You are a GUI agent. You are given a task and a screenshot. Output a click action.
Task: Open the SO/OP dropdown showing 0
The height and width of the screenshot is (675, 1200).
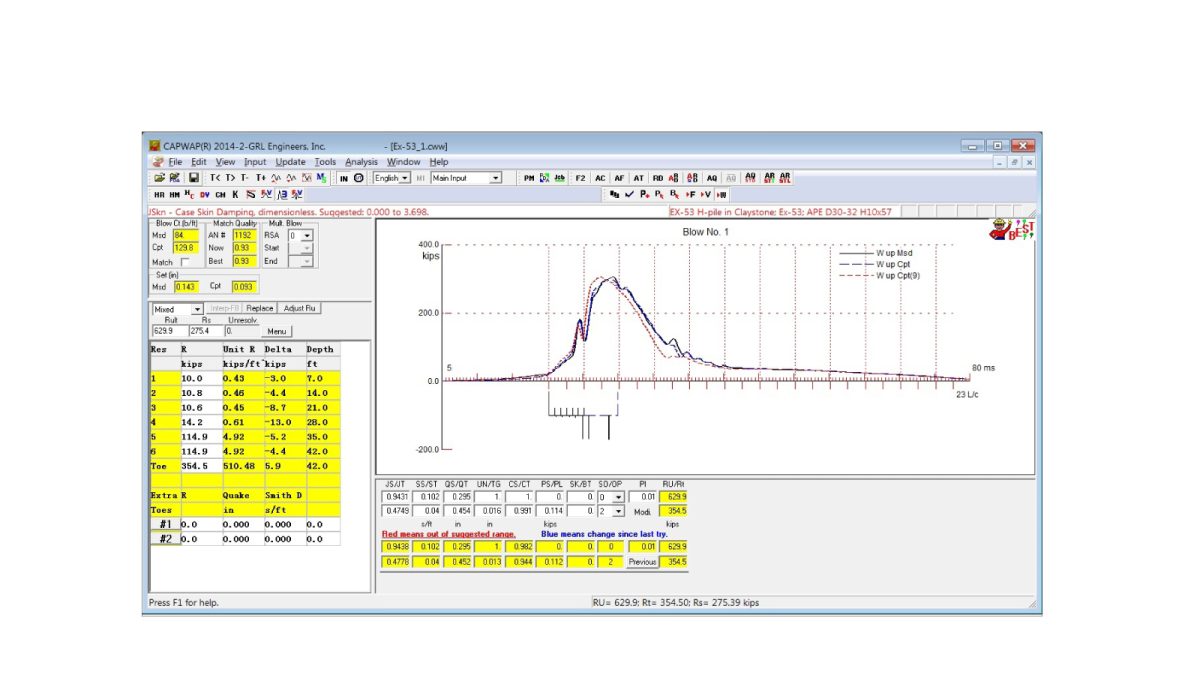tap(617, 497)
